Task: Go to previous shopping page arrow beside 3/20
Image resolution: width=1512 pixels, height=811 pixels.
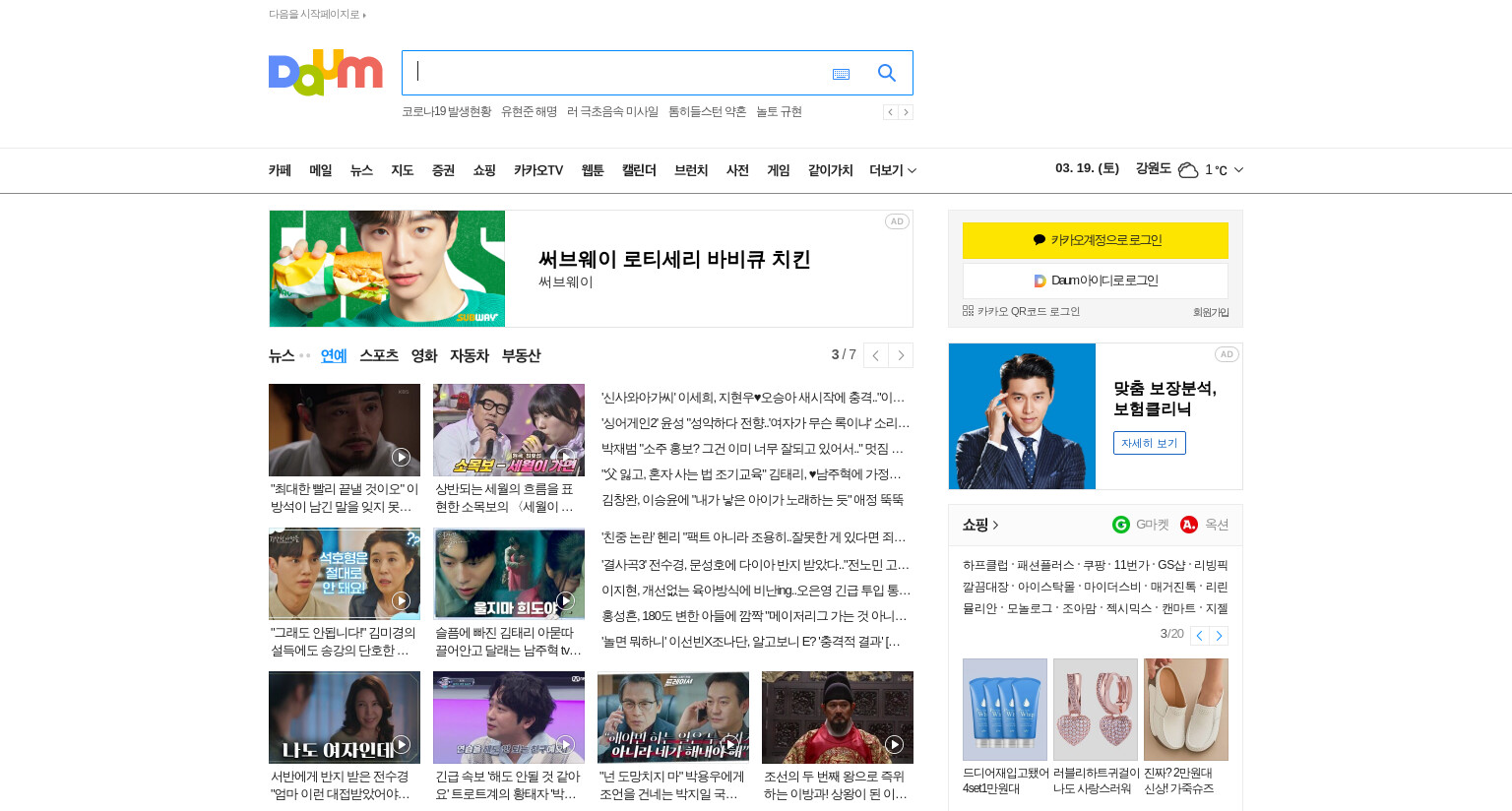Action: [x=1199, y=636]
